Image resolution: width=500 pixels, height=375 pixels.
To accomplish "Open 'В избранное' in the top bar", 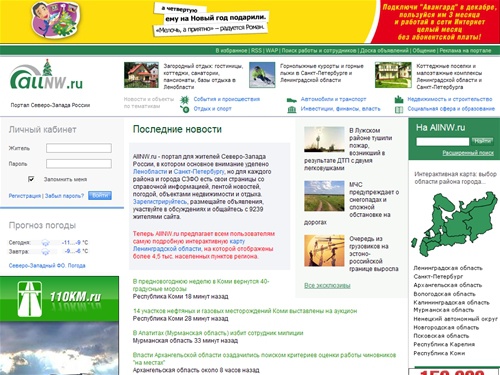I will (x=231, y=51).
